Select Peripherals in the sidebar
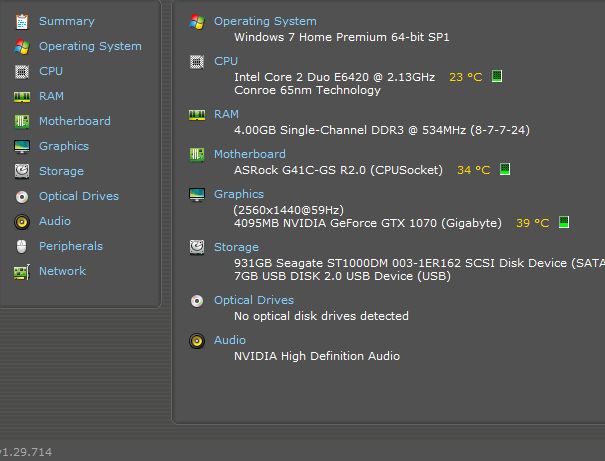The height and width of the screenshot is (461, 605). [71, 247]
